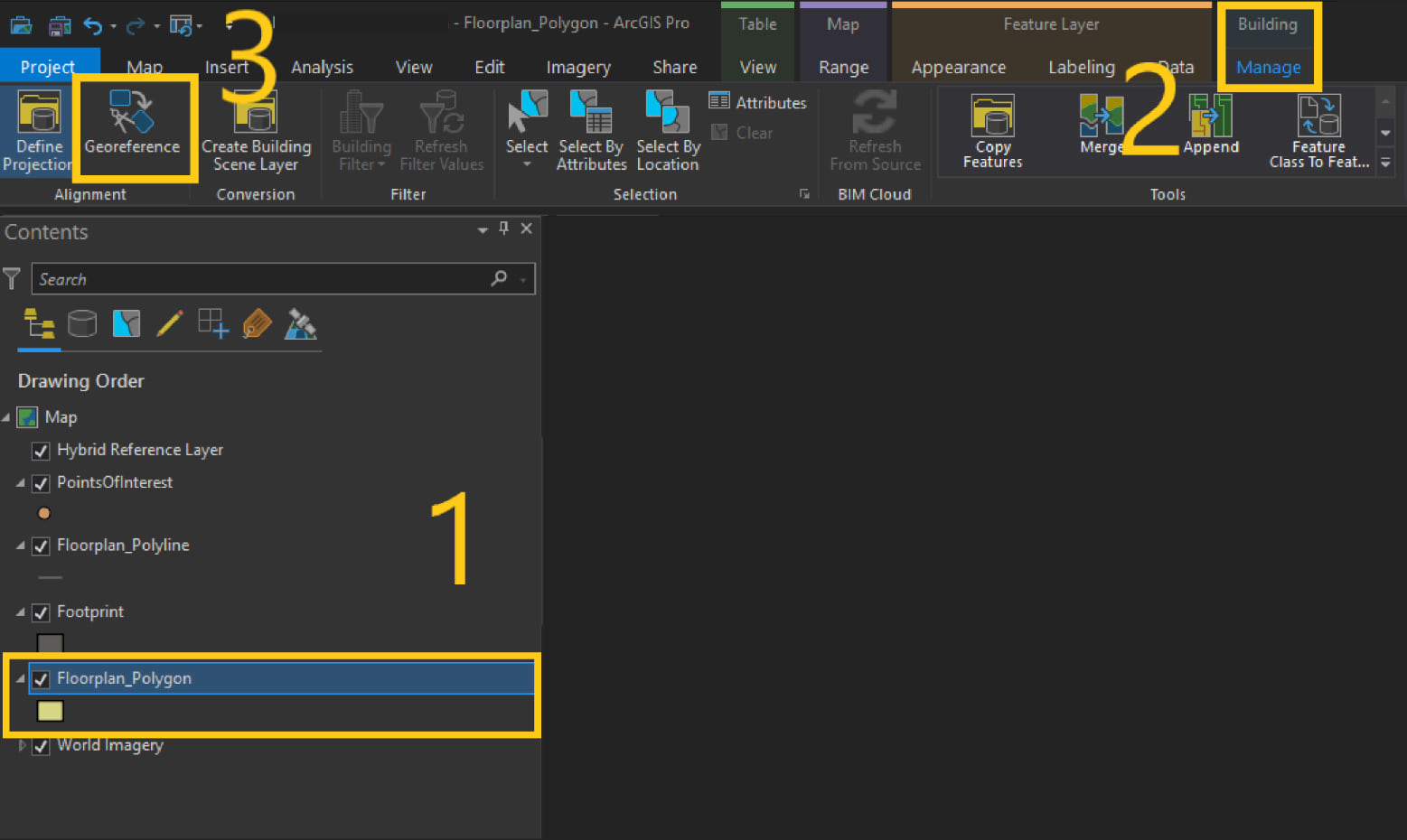Viewport: 1407px width, 840px height.
Task: Open the Building Manage tab
Action: (x=1269, y=67)
